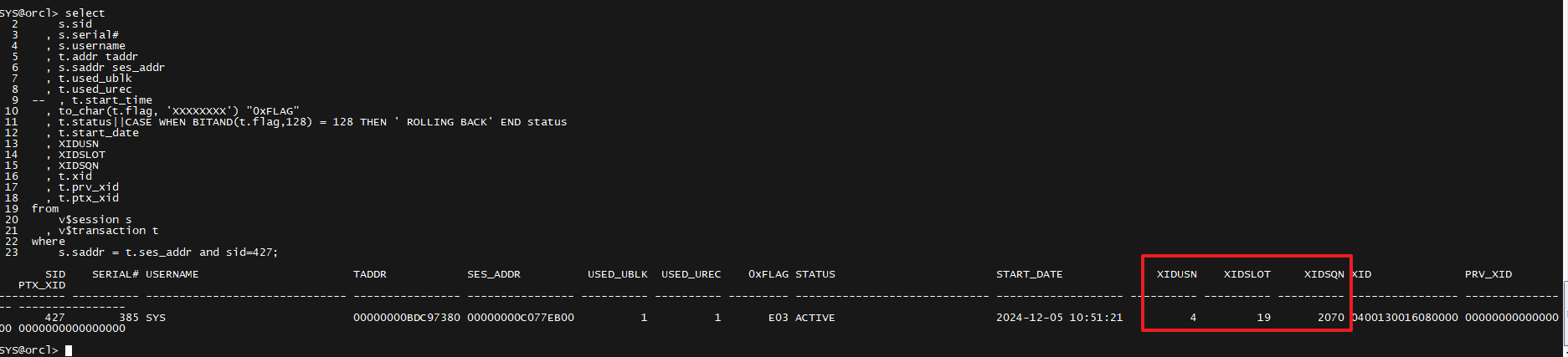This screenshot has width=1568, height=357.
Task: Click the XIDSLOT column header
Action: 1247,274
